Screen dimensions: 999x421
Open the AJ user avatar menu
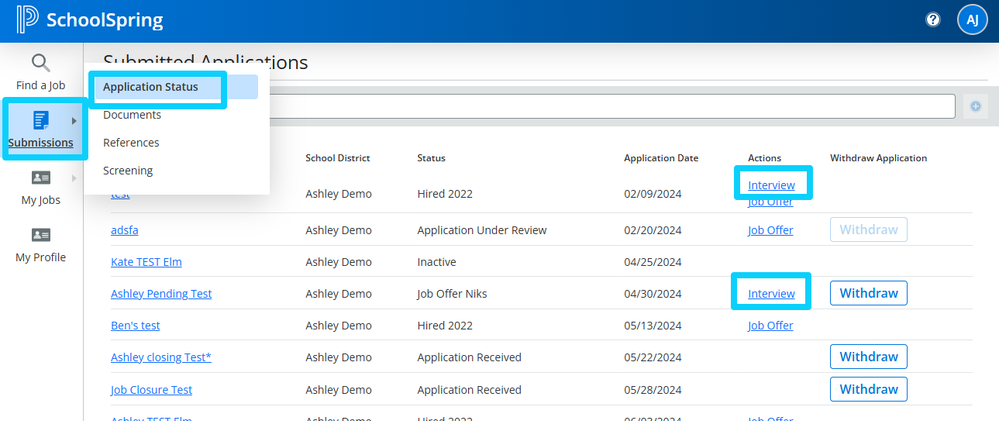point(972,20)
